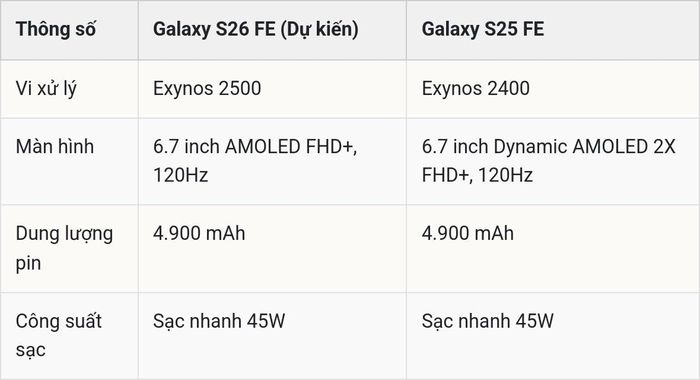
Task: Select the 'Galaxy S25 FE' column header
Action: coord(483,29)
